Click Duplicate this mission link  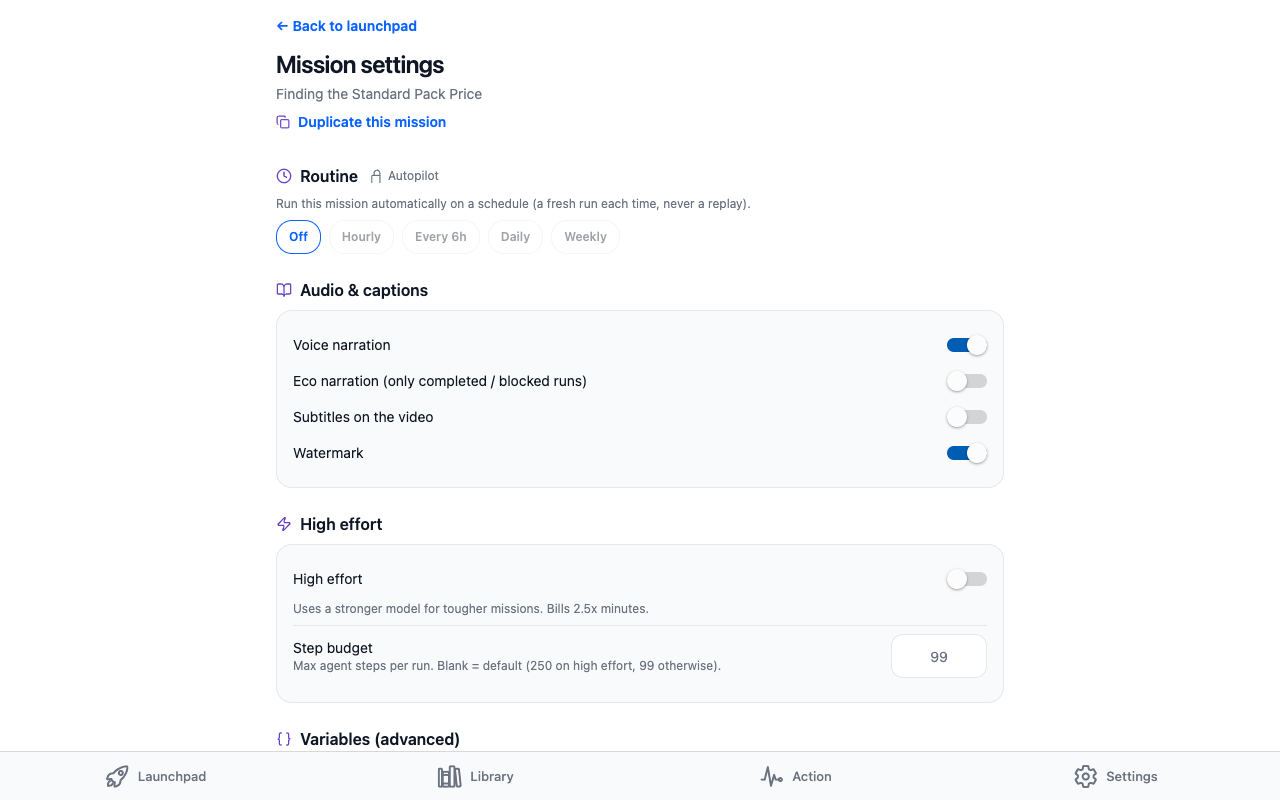(x=372, y=122)
